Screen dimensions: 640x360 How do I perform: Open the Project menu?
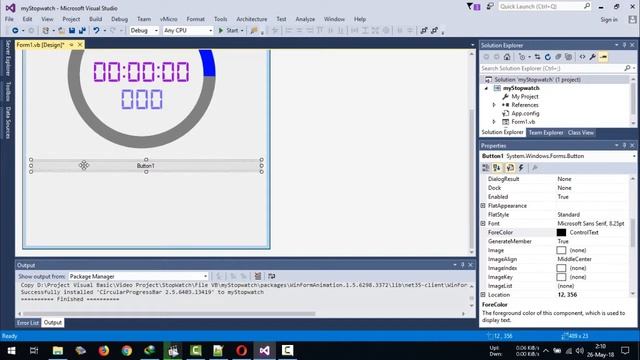click(71, 19)
